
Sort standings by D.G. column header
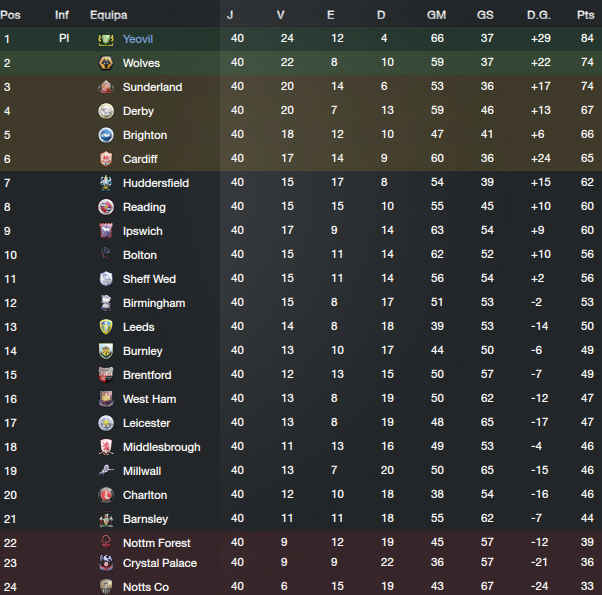(539, 15)
